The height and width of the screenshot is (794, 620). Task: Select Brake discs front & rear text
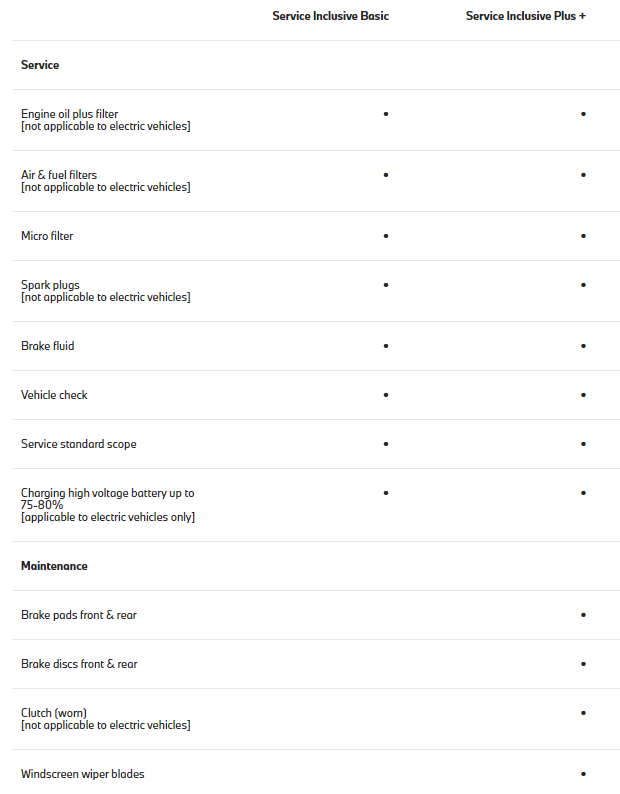[x=79, y=664]
